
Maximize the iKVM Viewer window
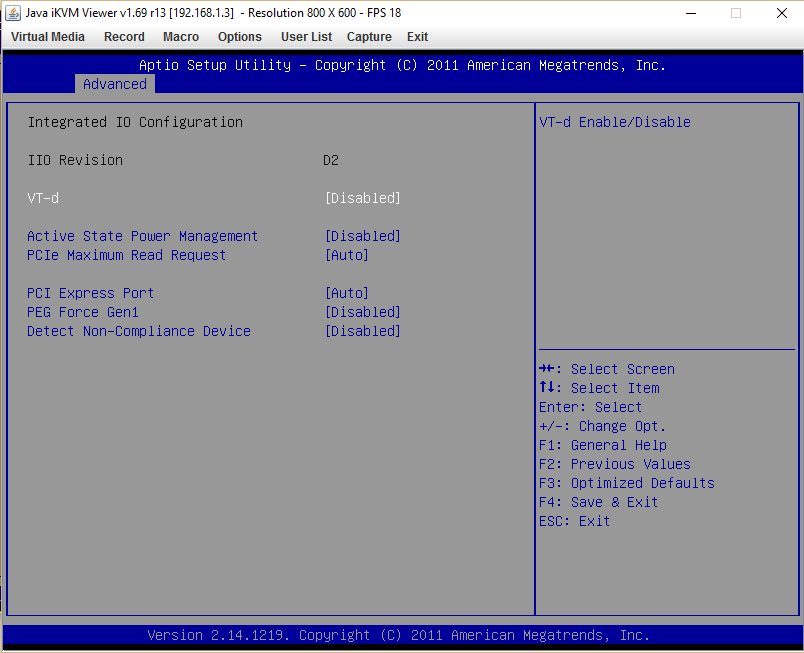click(736, 13)
